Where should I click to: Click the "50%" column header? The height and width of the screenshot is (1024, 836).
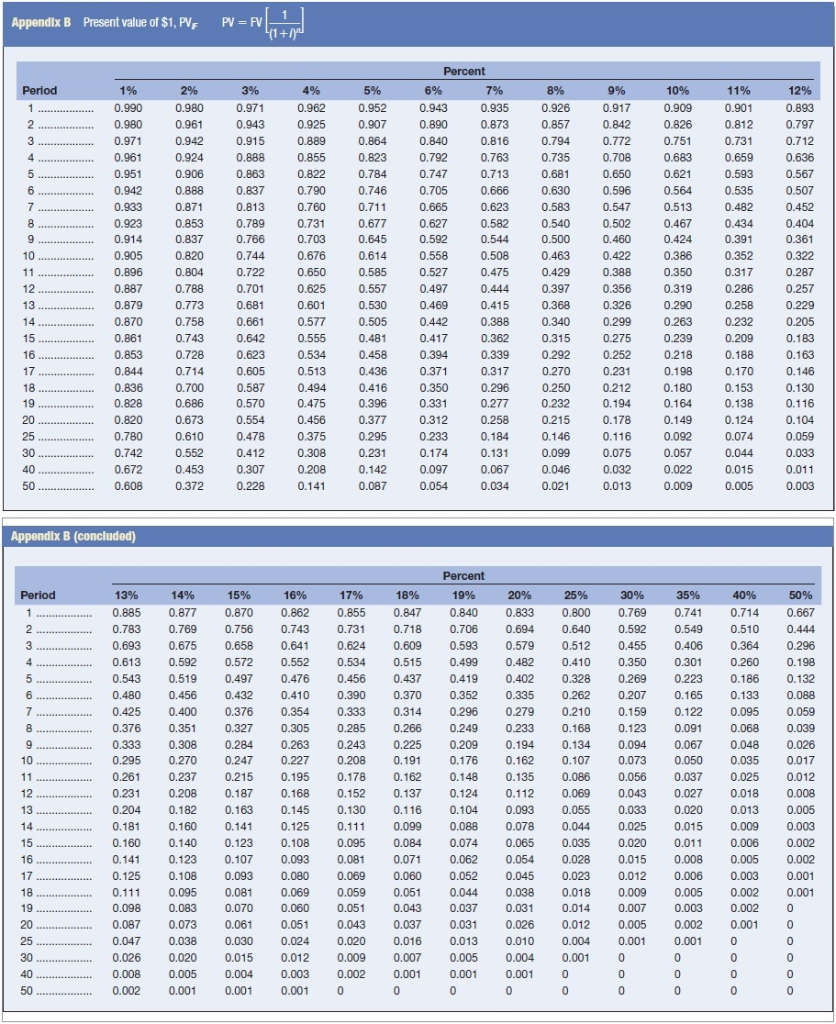click(x=801, y=596)
